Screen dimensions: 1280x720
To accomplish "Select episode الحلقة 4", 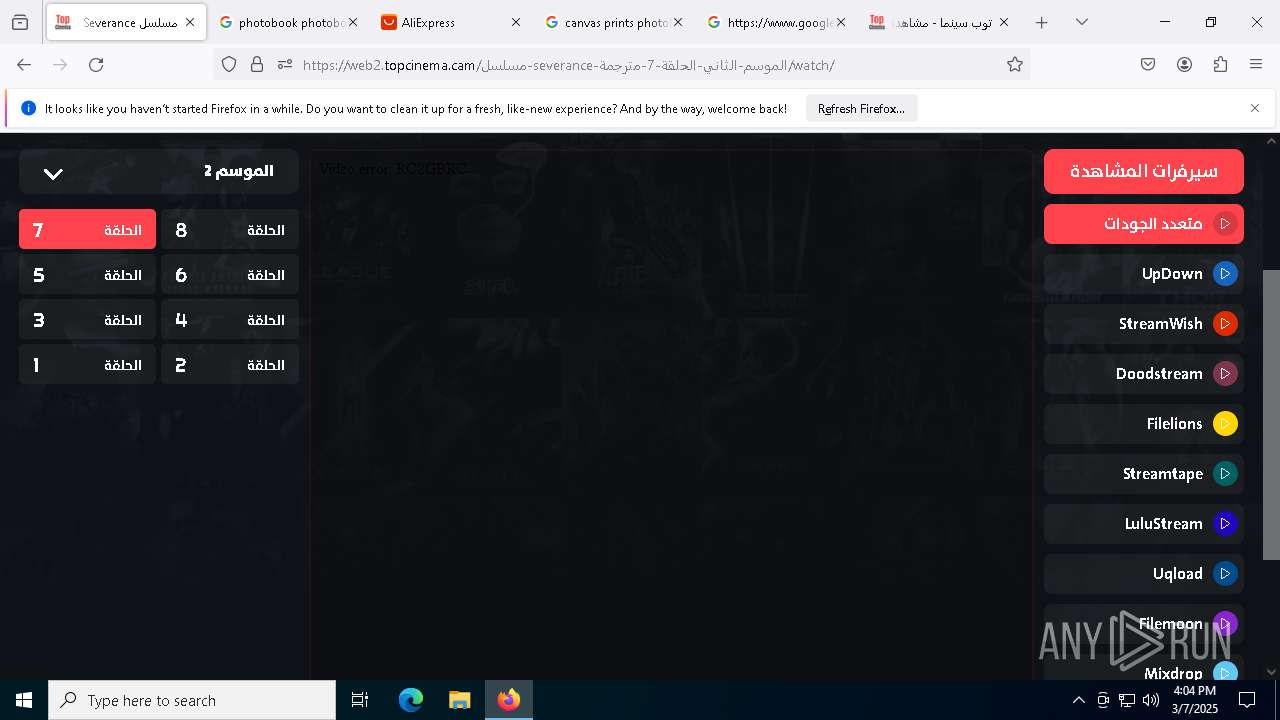I will click(x=230, y=320).
